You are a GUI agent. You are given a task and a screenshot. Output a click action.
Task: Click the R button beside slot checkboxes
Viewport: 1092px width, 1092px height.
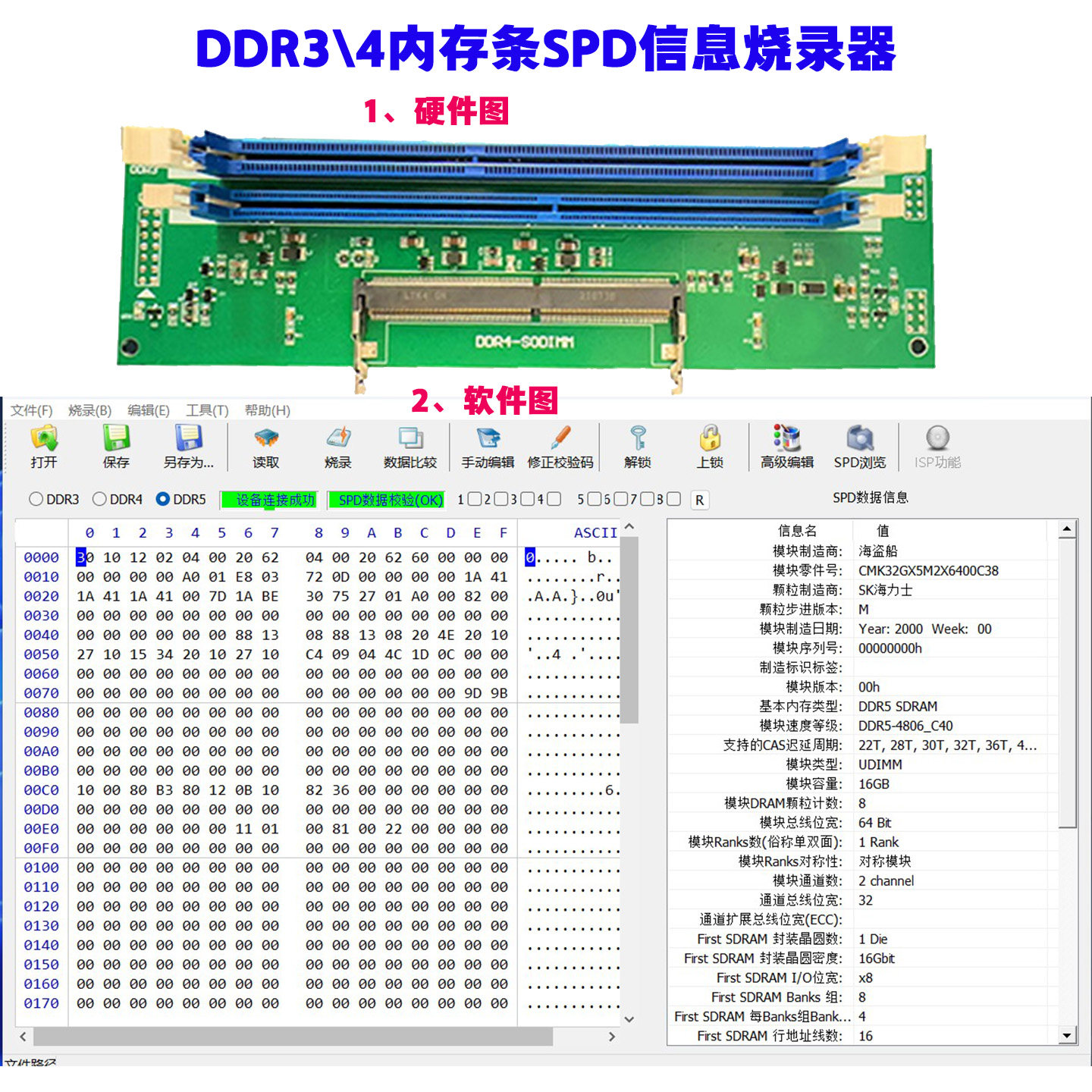(700, 500)
